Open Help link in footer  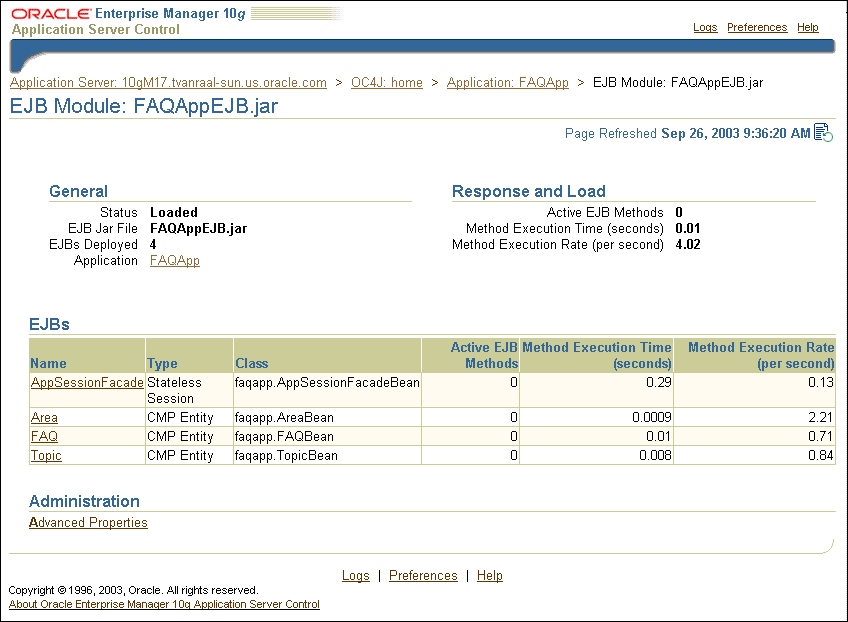pos(490,575)
